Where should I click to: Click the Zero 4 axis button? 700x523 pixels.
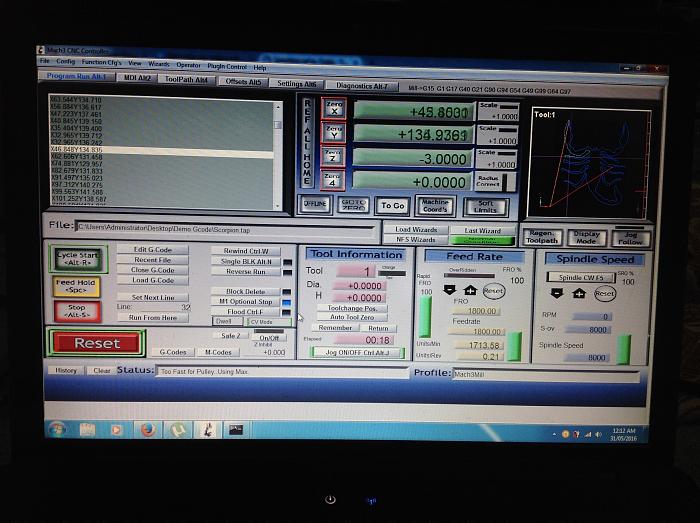click(333, 180)
